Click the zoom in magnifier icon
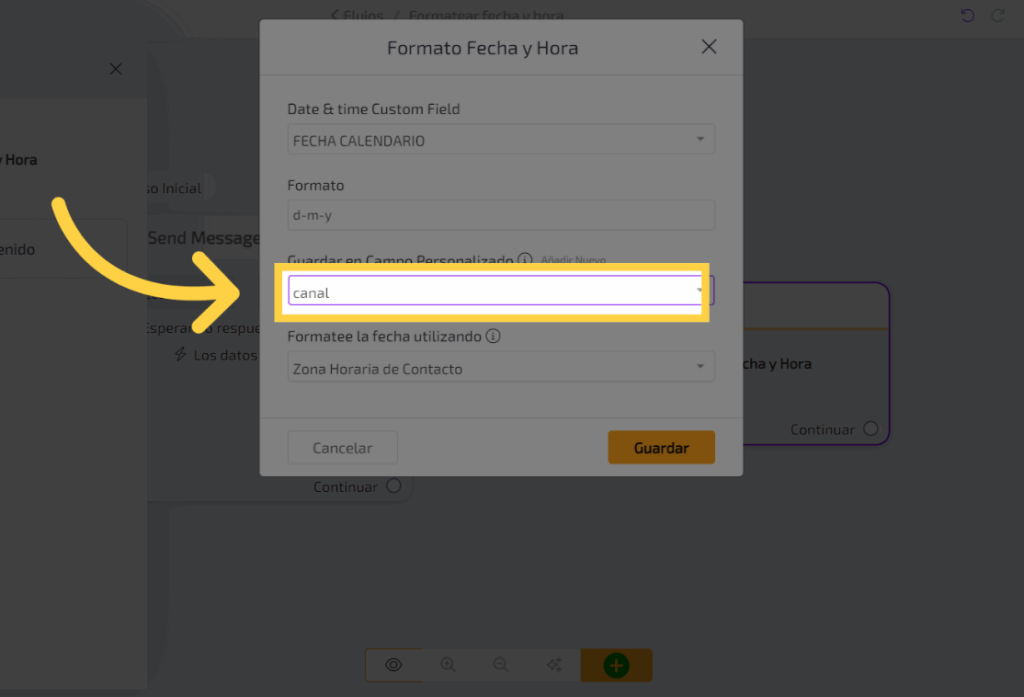 pos(448,665)
